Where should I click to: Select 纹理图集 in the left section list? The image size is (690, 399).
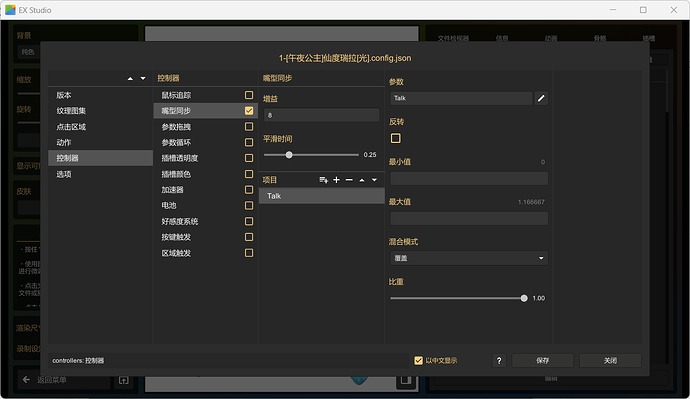[100, 111]
